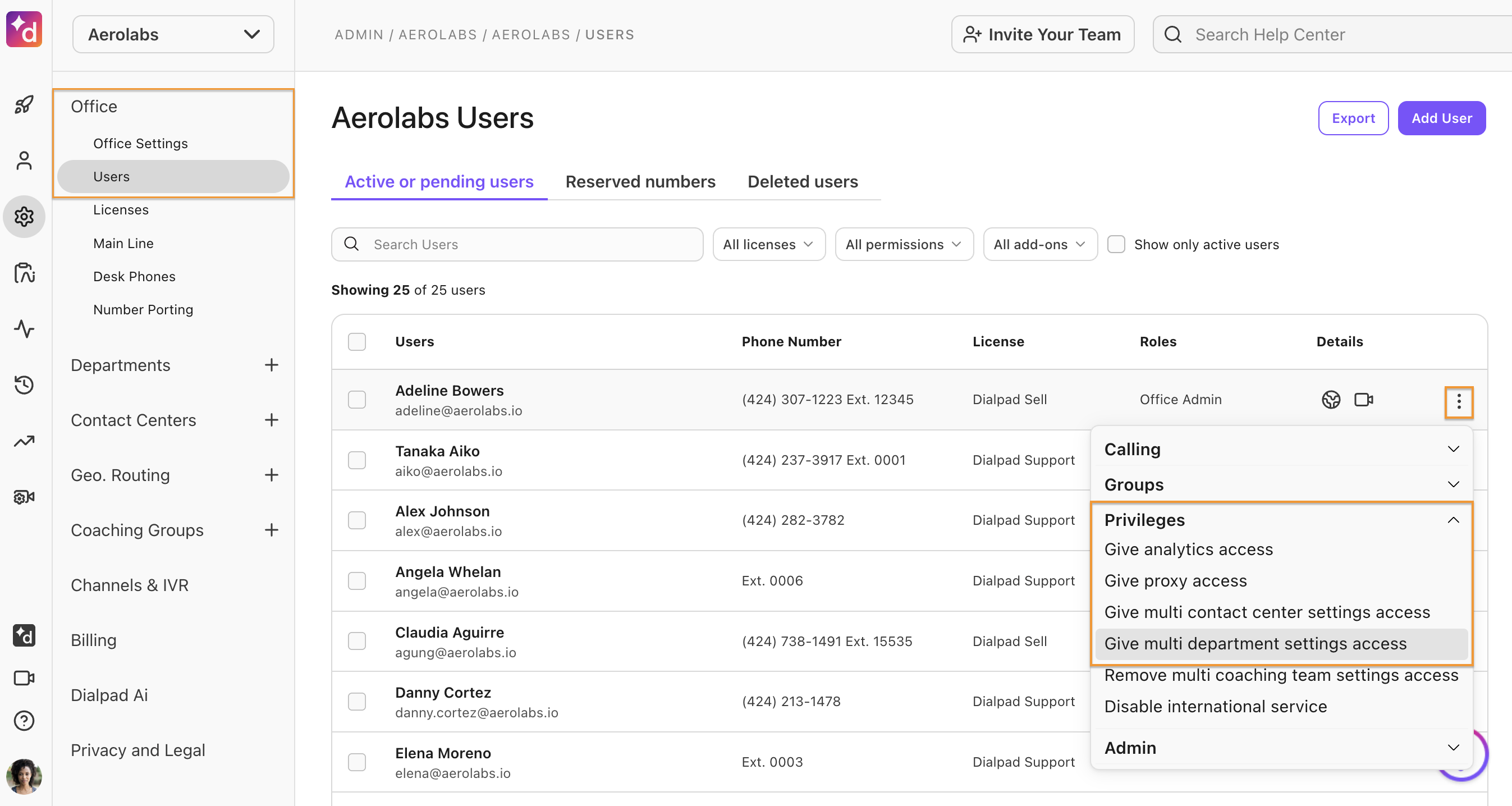The width and height of the screenshot is (1512, 806).
Task: Enable Show only active users checkbox
Action: (1116, 244)
